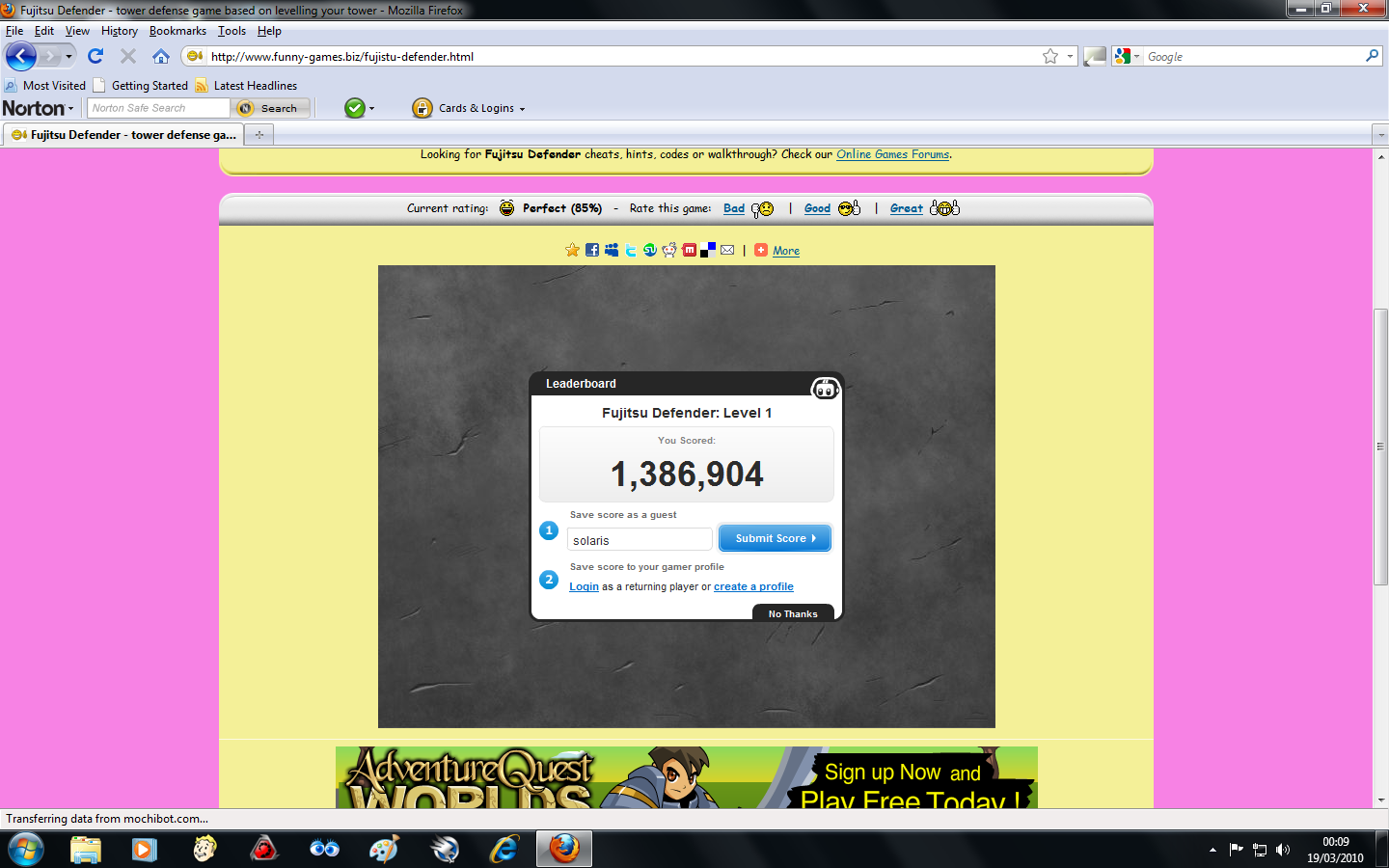Launch Windows Media Player from the taskbar
Screen dimensions: 1389x868
click(145, 849)
